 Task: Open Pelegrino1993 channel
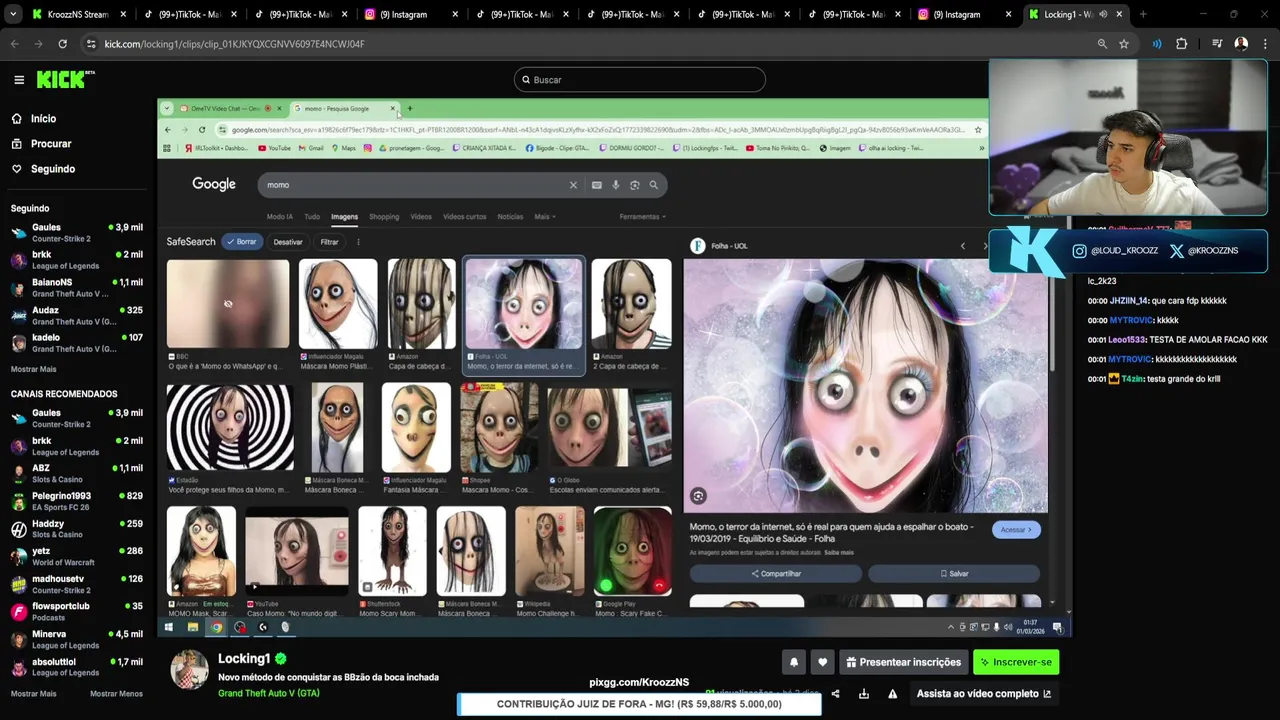(77, 501)
